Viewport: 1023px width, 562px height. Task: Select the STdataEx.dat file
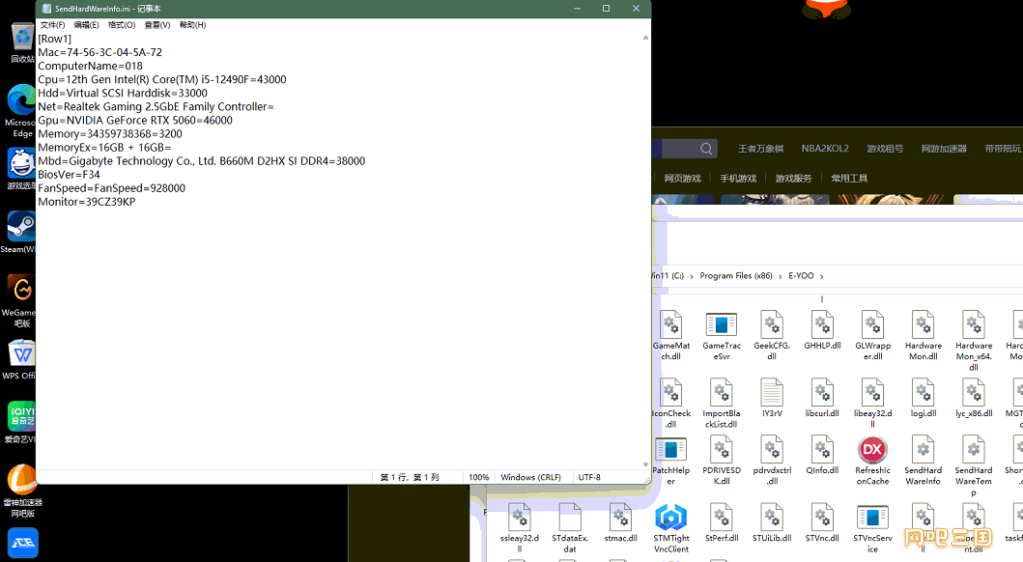(x=570, y=529)
